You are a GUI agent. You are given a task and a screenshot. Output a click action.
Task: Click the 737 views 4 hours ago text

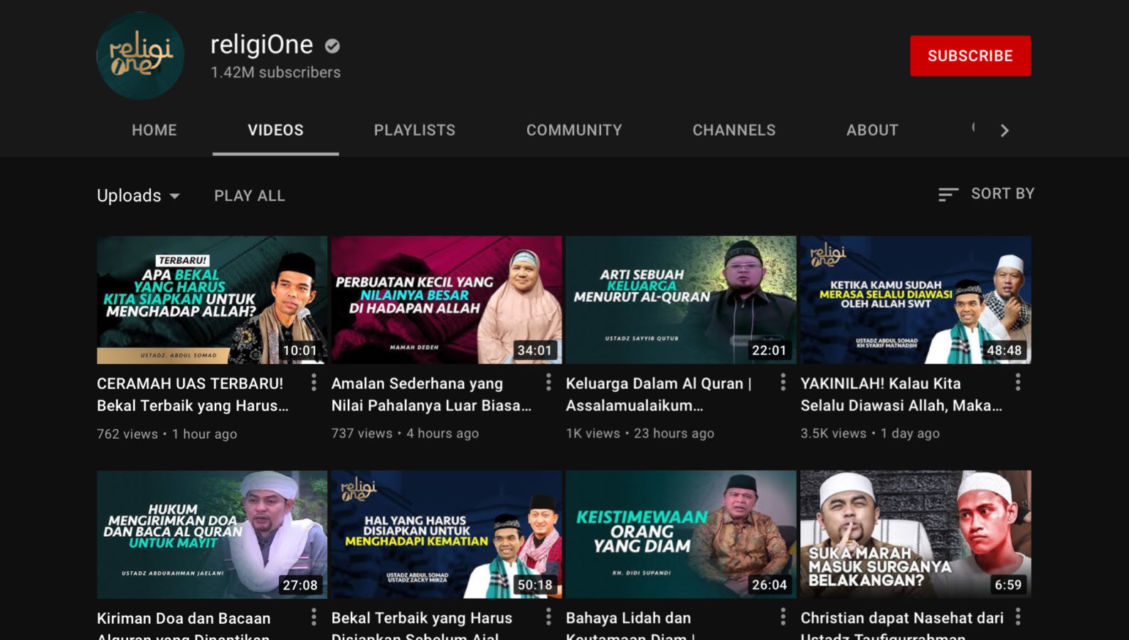pyautogui.click(x=405, y=433)
